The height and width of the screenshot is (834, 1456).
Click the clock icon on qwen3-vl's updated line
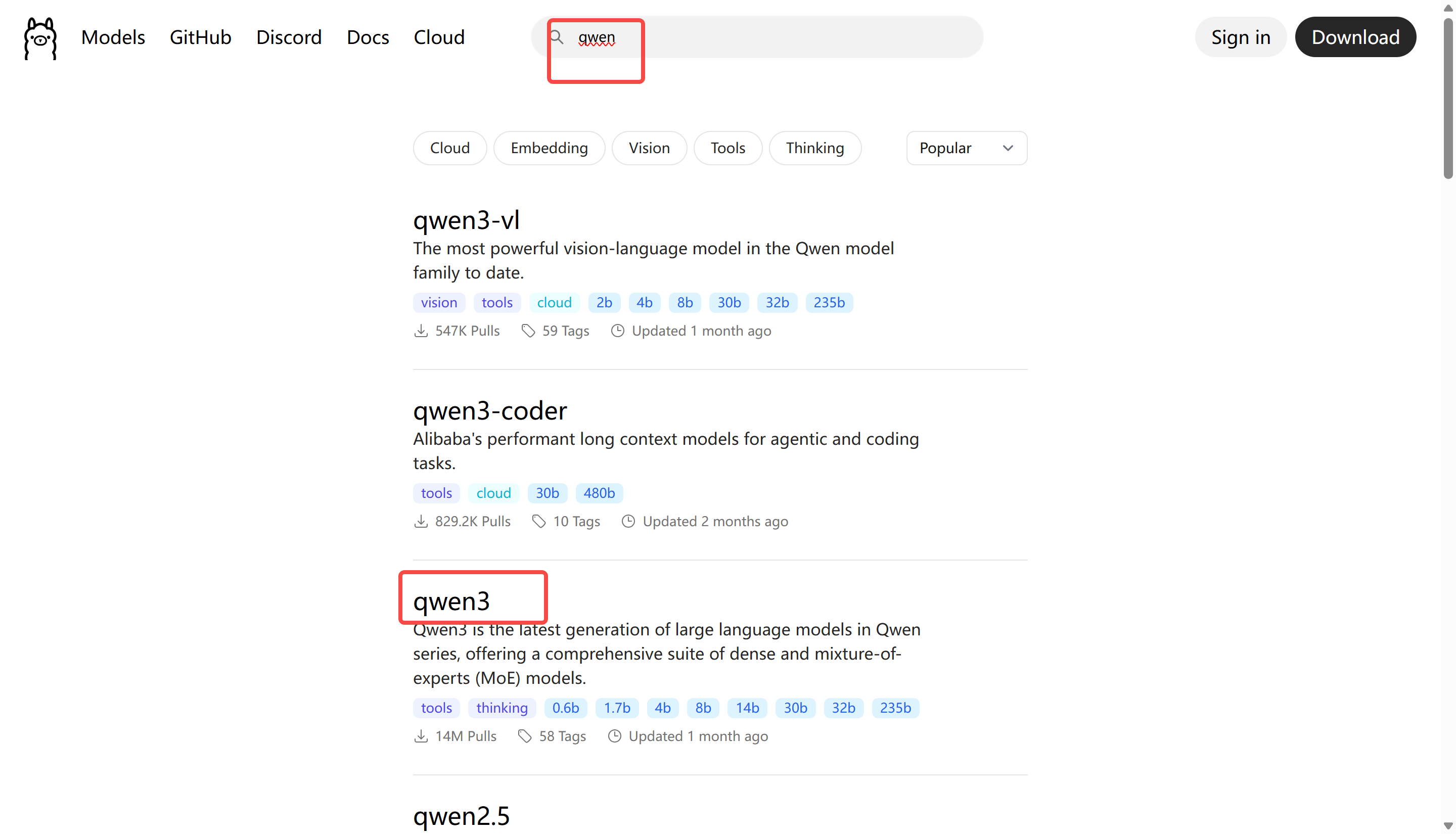[617, 331]
